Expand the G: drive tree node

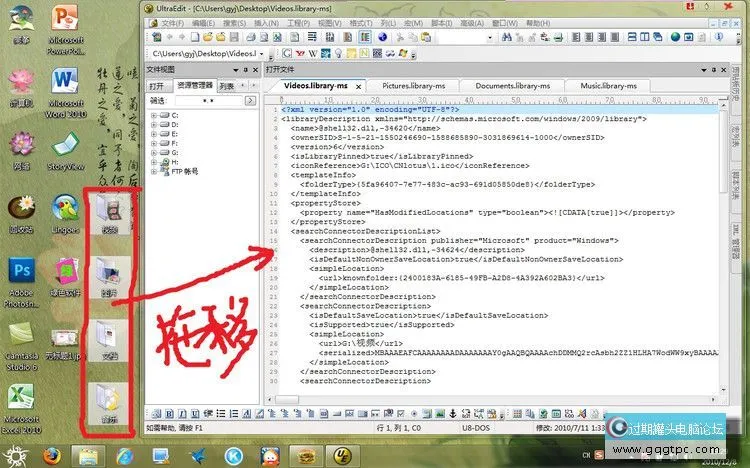(154, 153)
